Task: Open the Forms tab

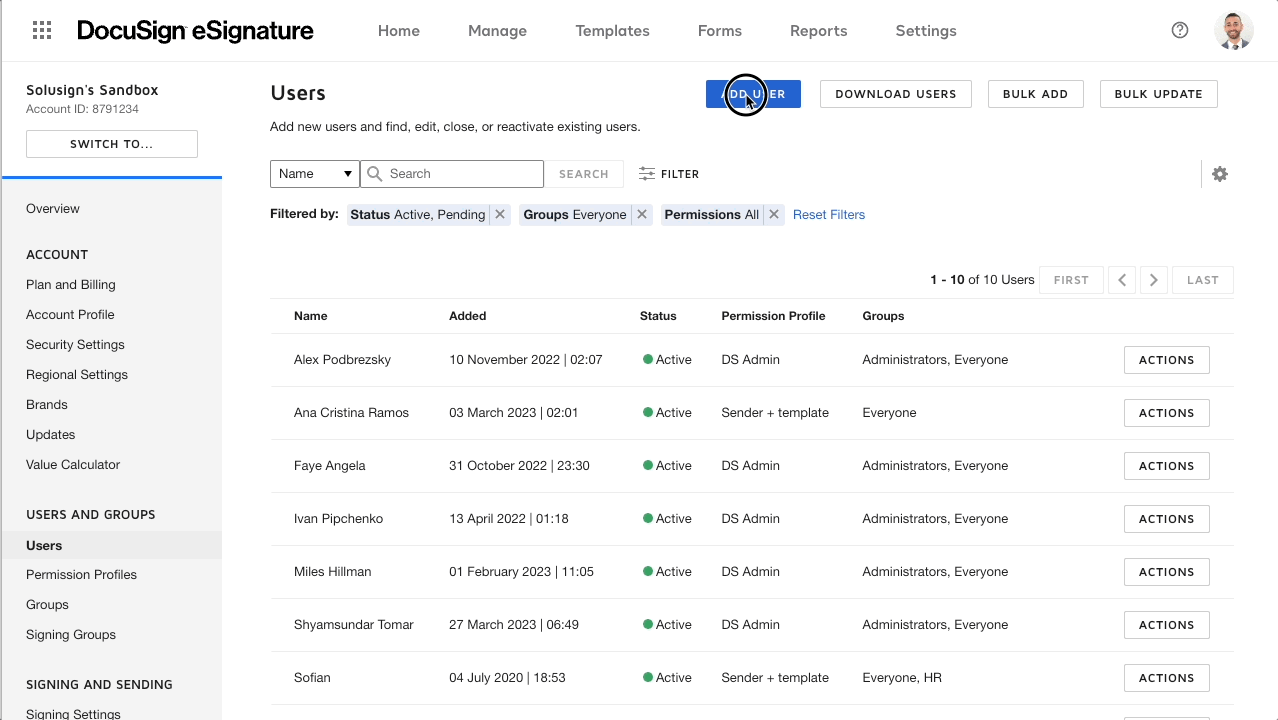Action: (x=720, y=31)
